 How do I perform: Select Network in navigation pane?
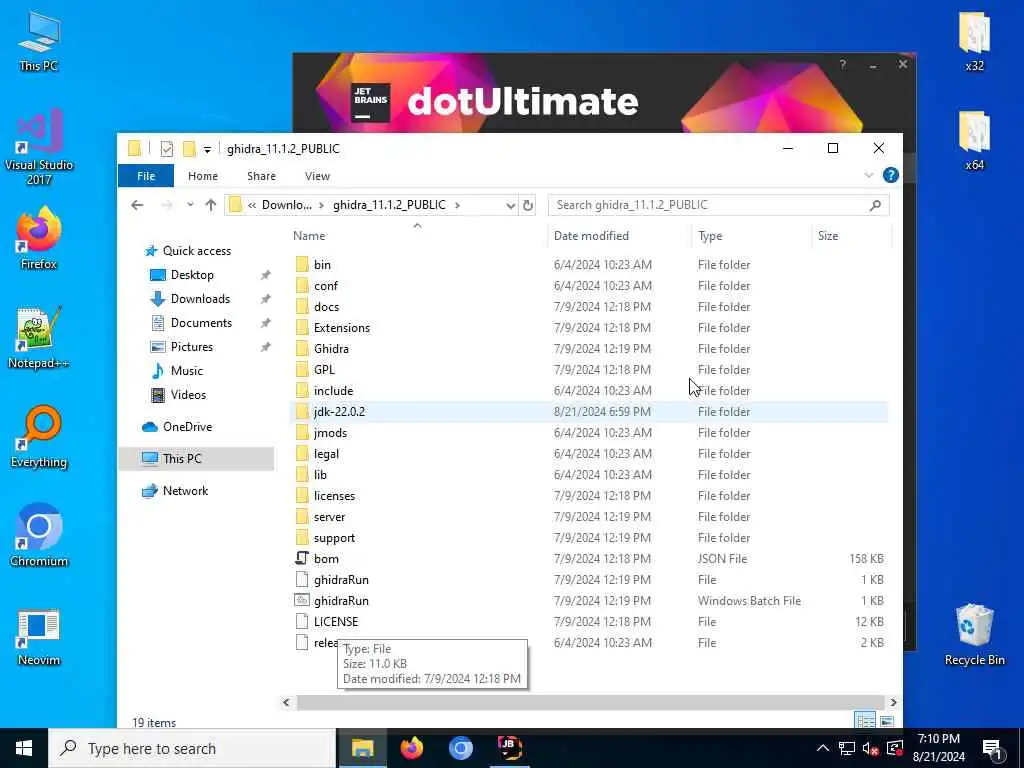(x=185, y=490)
